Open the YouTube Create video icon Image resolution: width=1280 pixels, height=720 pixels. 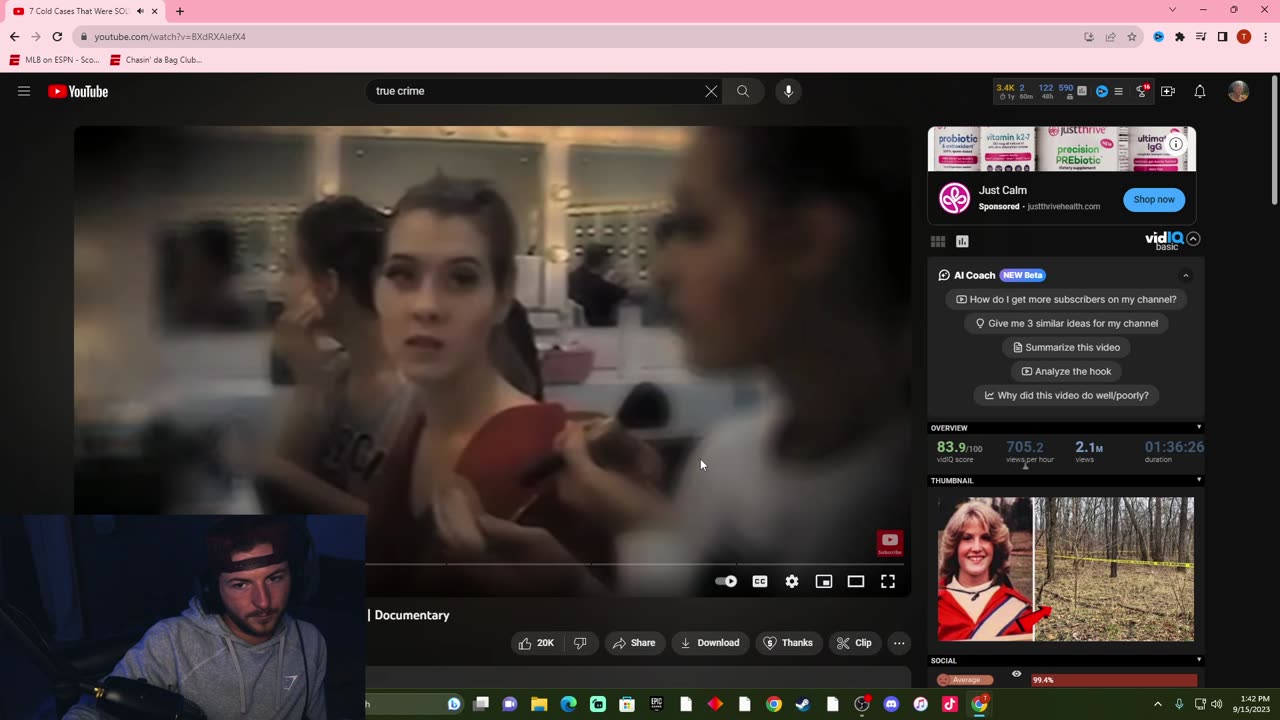[1168, 91]
